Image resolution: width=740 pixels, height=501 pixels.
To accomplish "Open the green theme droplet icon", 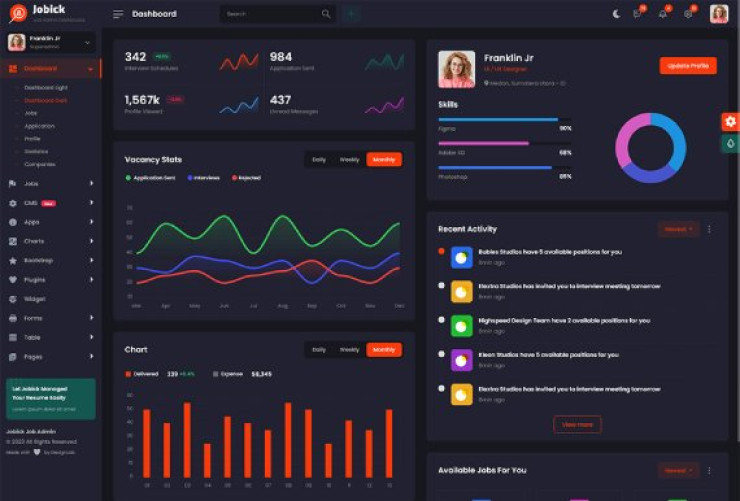I will [x=730, y=144].
